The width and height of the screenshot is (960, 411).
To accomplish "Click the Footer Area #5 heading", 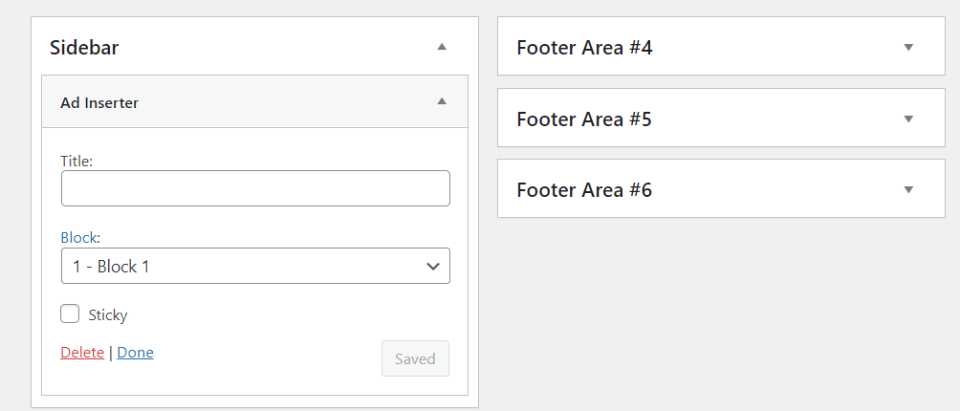I will click(x=584, y=119).
